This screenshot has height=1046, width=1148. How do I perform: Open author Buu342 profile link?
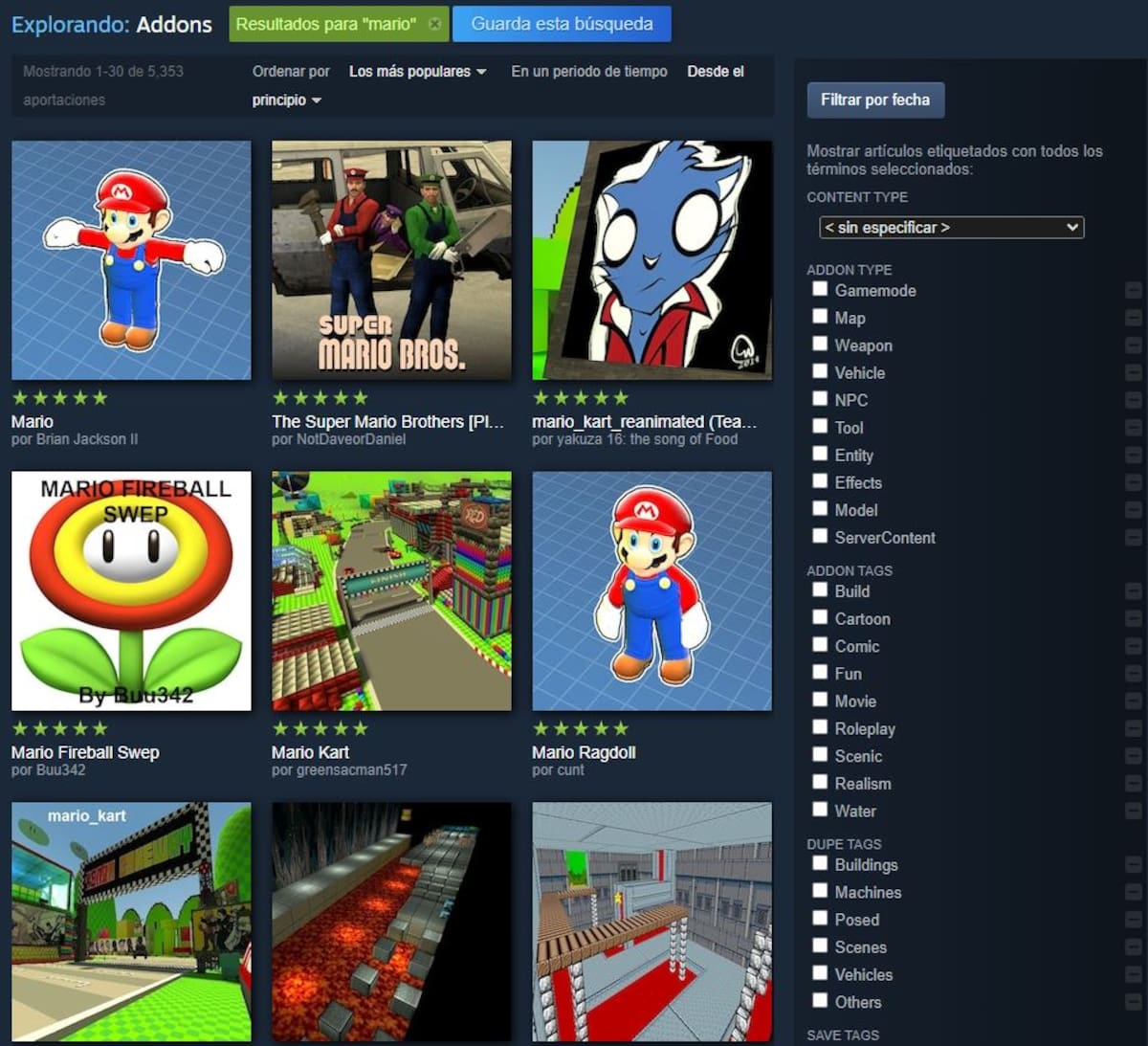pos(61,769)
